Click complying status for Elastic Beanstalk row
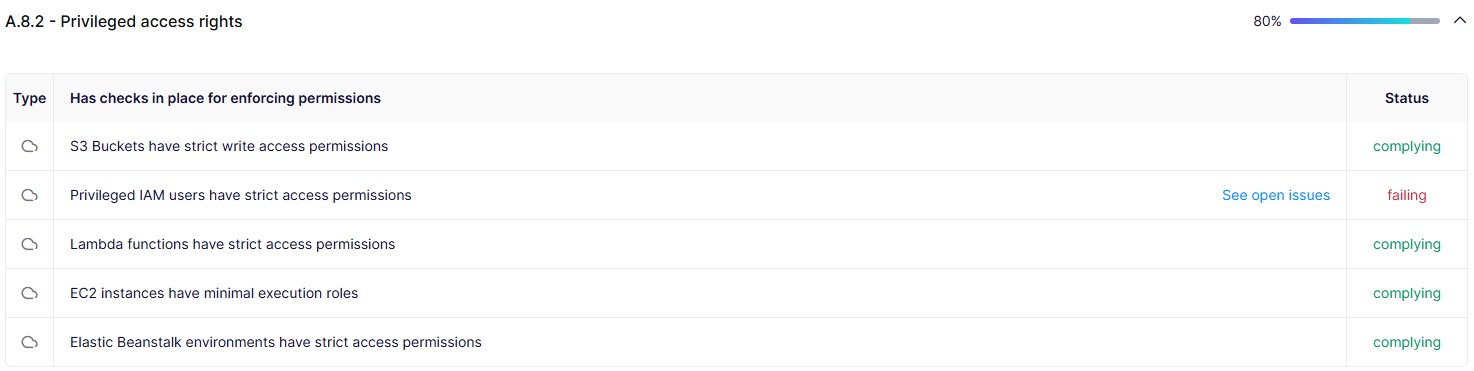The height and width of the screenshot is (371, 1474). 1407,342
